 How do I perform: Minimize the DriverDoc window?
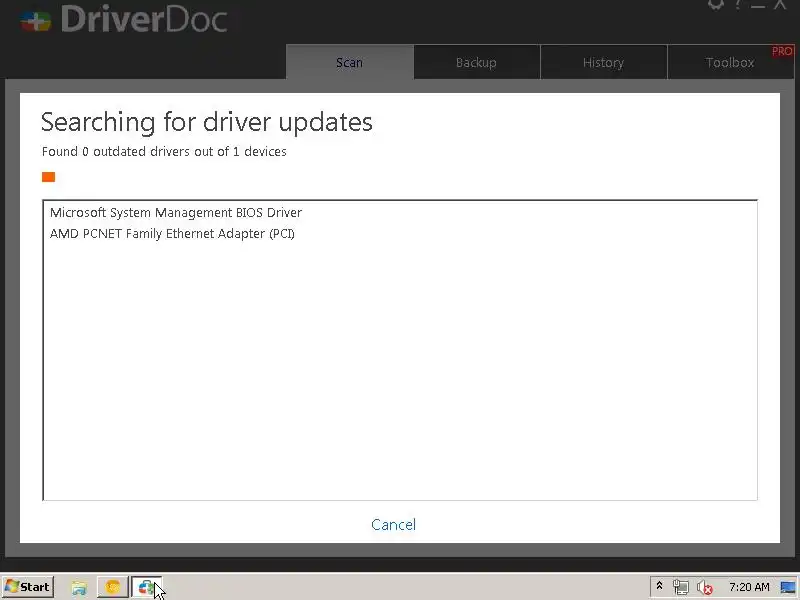tap(758, 5)
